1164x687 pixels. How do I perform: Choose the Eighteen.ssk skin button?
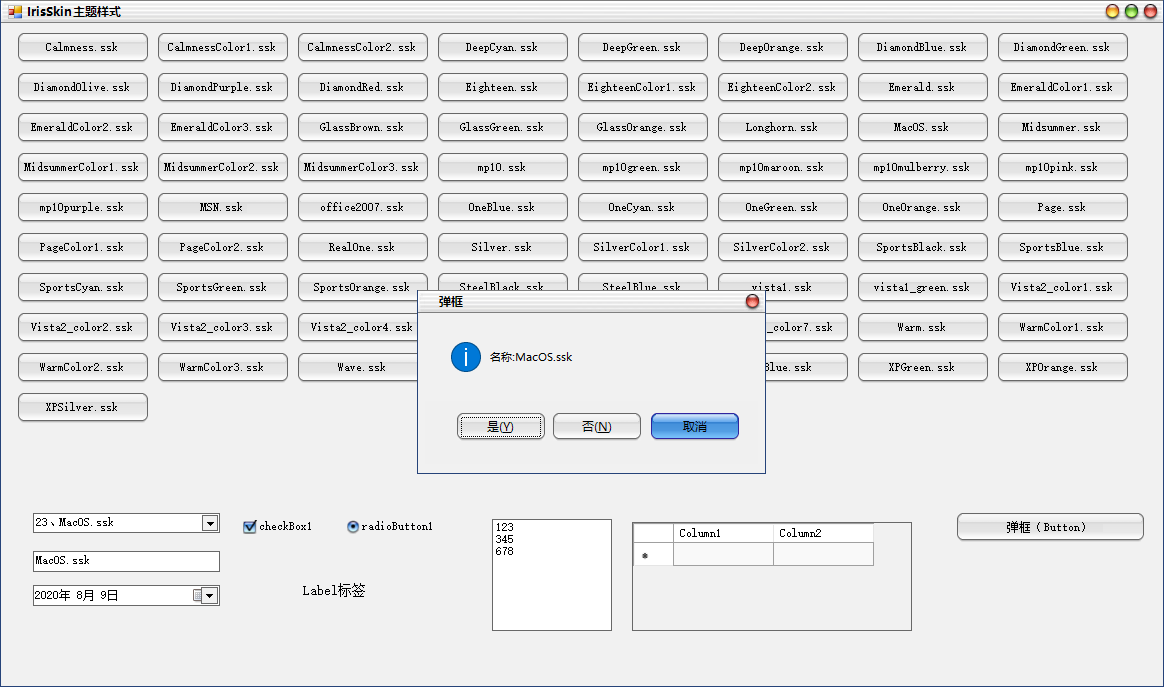(503, 87)
